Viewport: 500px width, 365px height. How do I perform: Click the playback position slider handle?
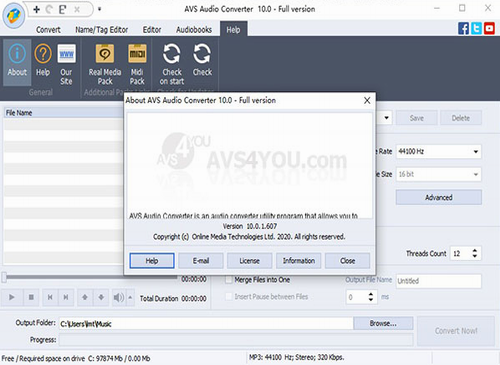click(4, 277)
